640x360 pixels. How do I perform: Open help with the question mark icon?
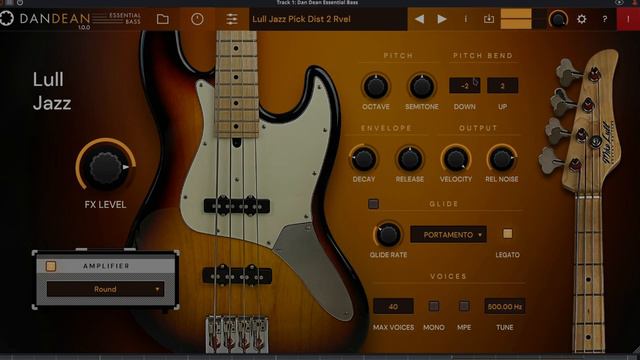pyautogui.click(x=604, y=19)
